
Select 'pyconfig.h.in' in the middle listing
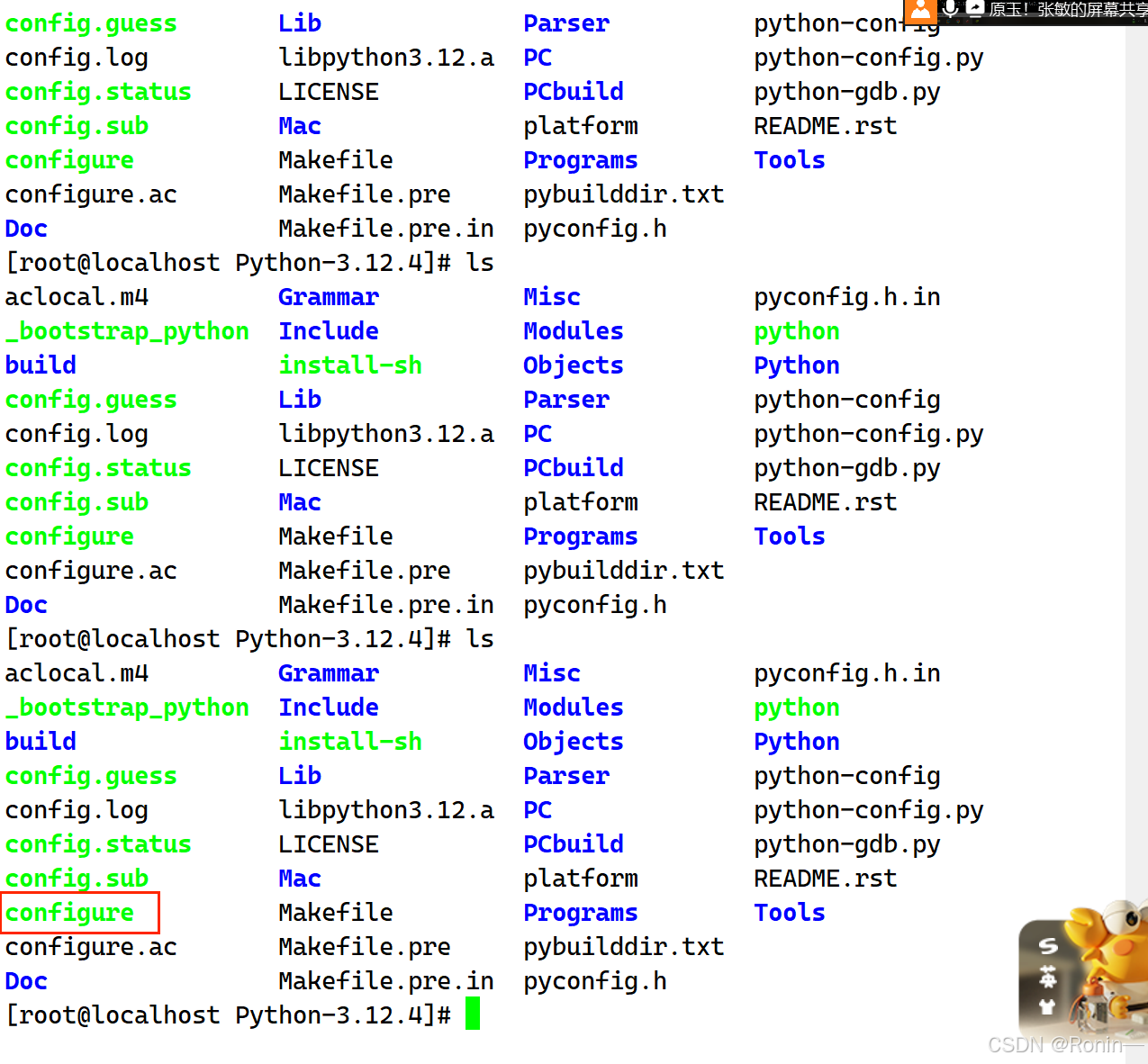pyautogui.click(x=847, y=297)
